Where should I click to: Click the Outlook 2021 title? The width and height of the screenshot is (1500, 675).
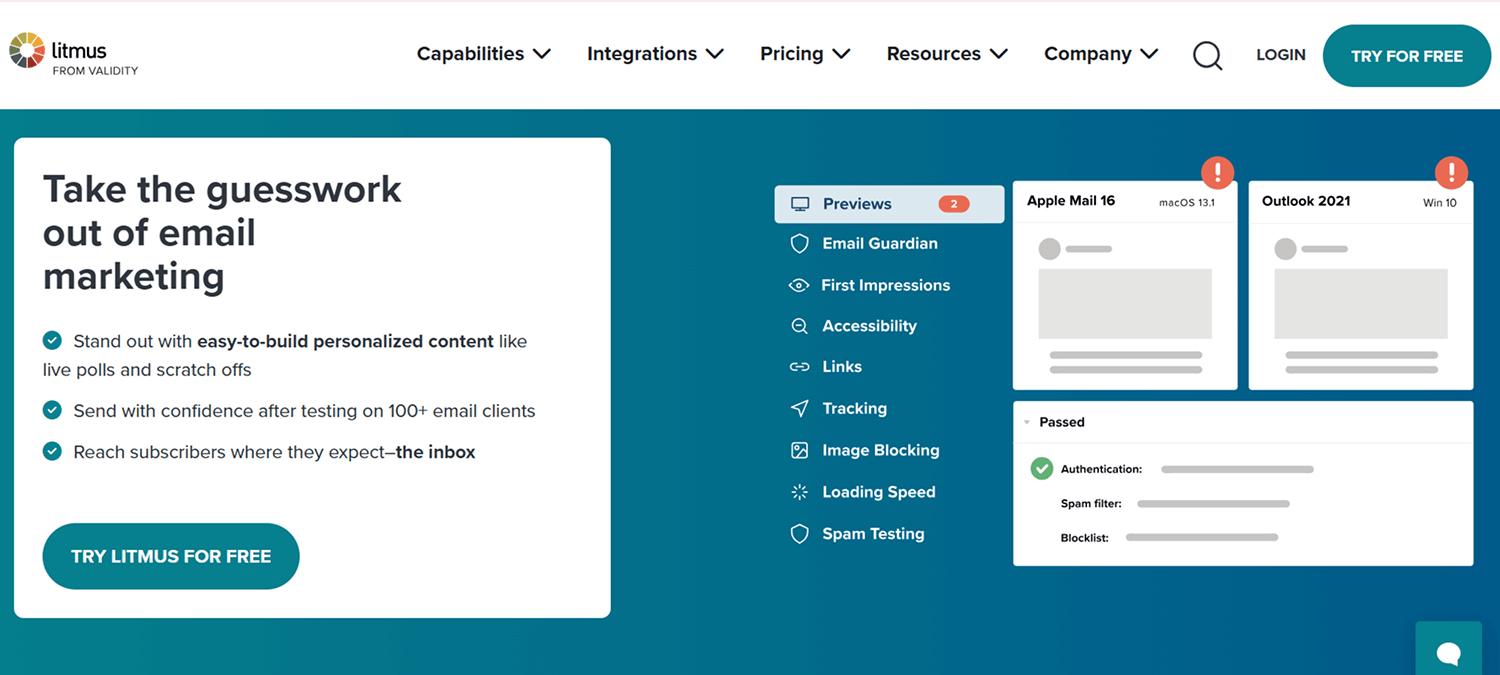[1306, 201]
